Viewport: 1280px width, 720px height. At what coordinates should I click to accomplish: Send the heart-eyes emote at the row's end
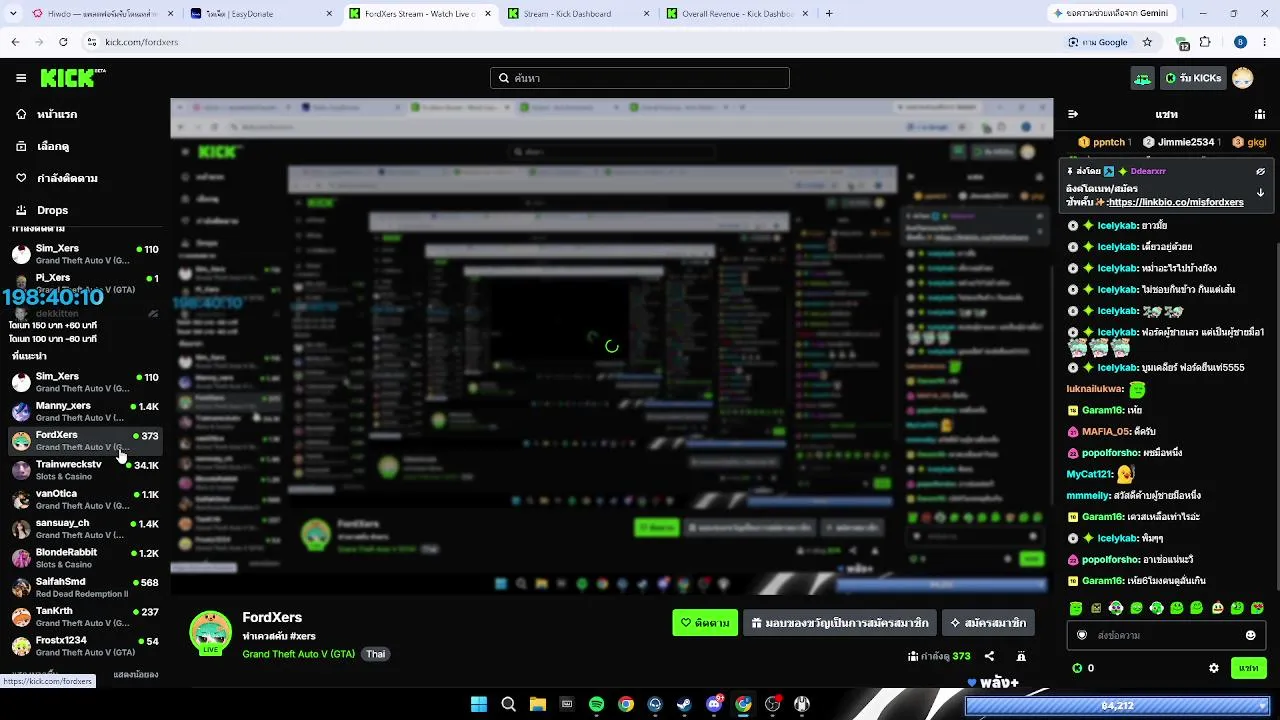[1257, 608]
